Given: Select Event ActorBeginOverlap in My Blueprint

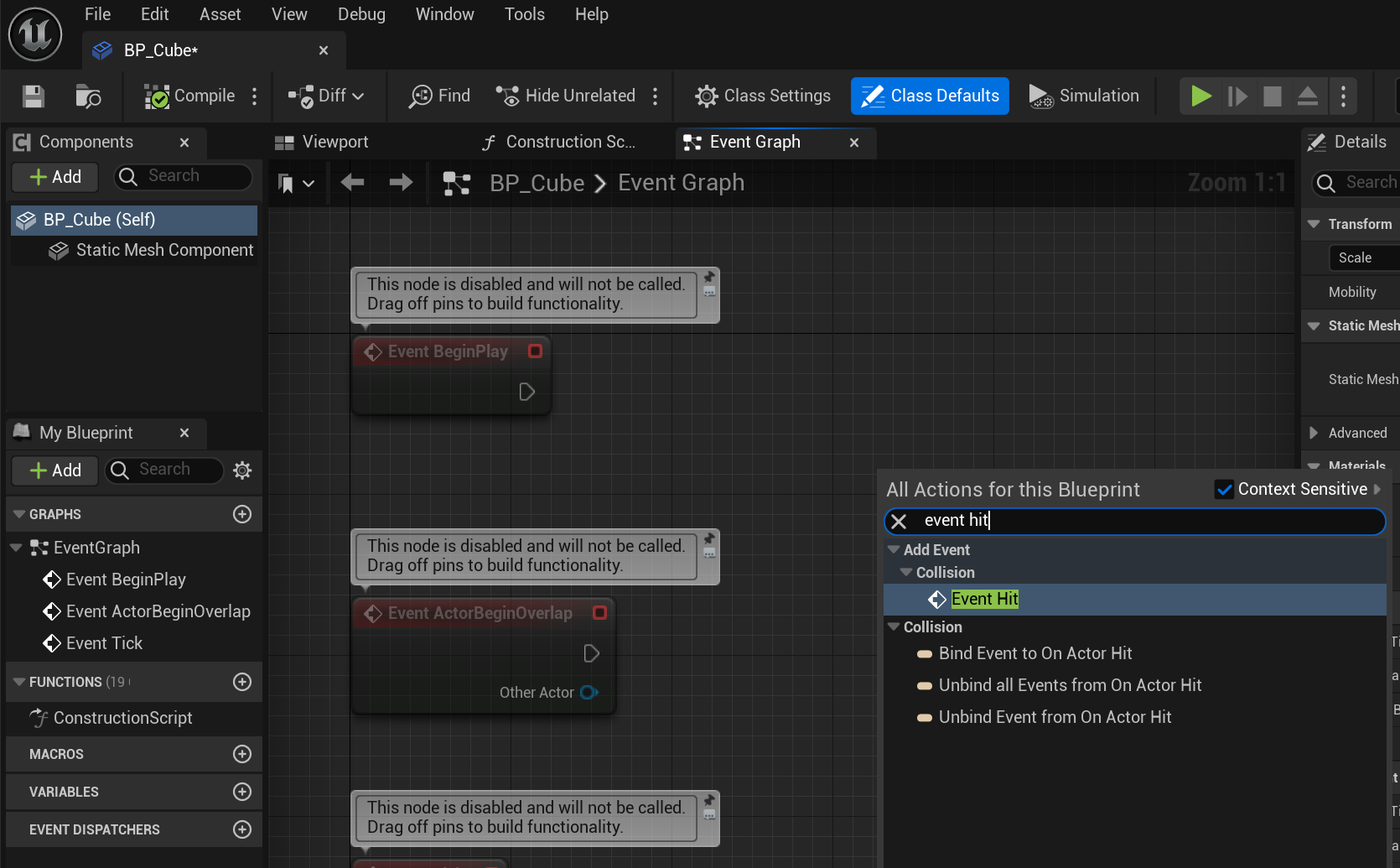Looking at the screenshot, I should (x=147, y=611).
